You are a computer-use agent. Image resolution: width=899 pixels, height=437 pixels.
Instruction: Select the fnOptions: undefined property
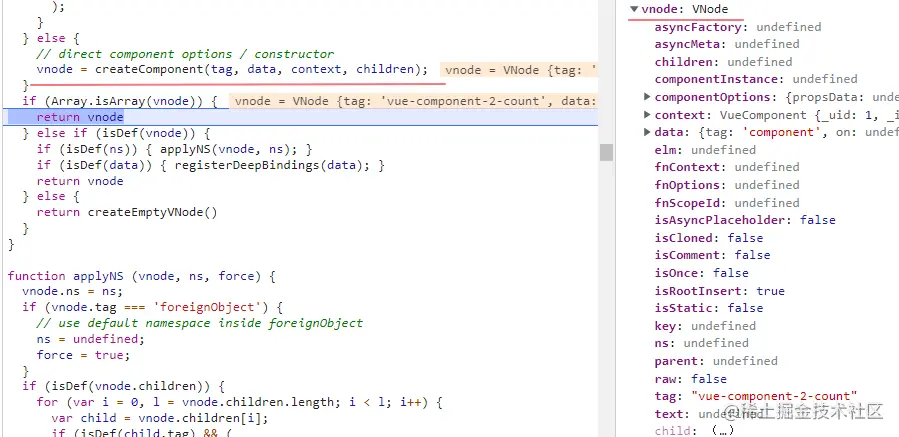click(727, 185)
